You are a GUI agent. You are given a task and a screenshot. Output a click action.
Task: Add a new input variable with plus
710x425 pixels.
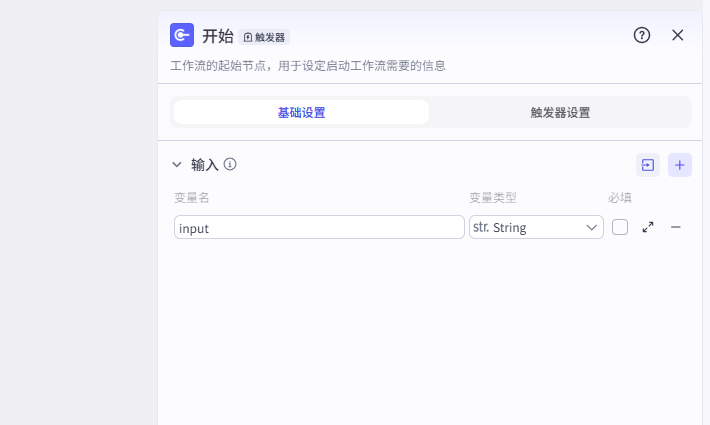coord(680,165)
